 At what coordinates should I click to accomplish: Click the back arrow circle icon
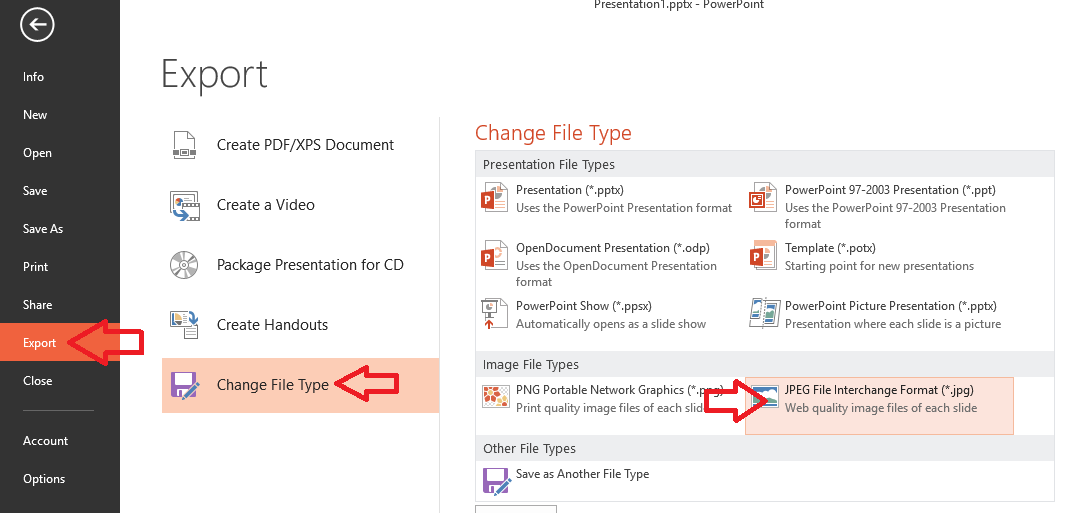pyautogui.click(x=37, y=25)
